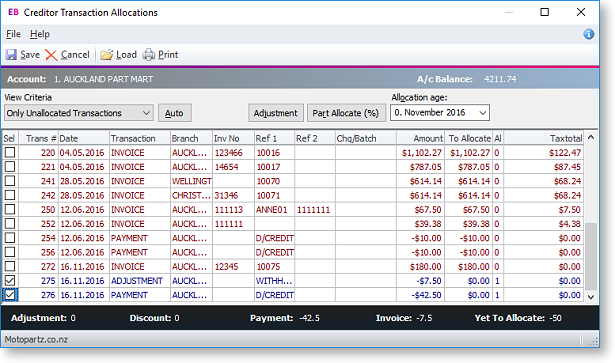Click the Ref 1 column header
Image resolution: width=615 pixels, height=363 pixels.
pyautogui.click(x=275, y=138)
